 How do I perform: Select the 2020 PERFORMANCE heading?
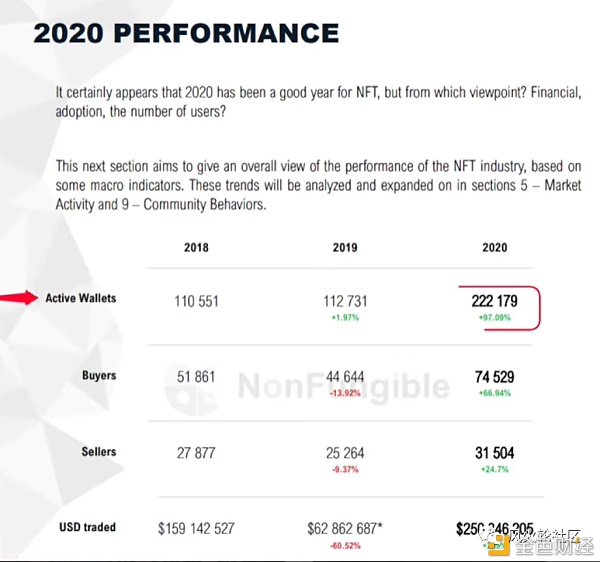coord(186,33)
